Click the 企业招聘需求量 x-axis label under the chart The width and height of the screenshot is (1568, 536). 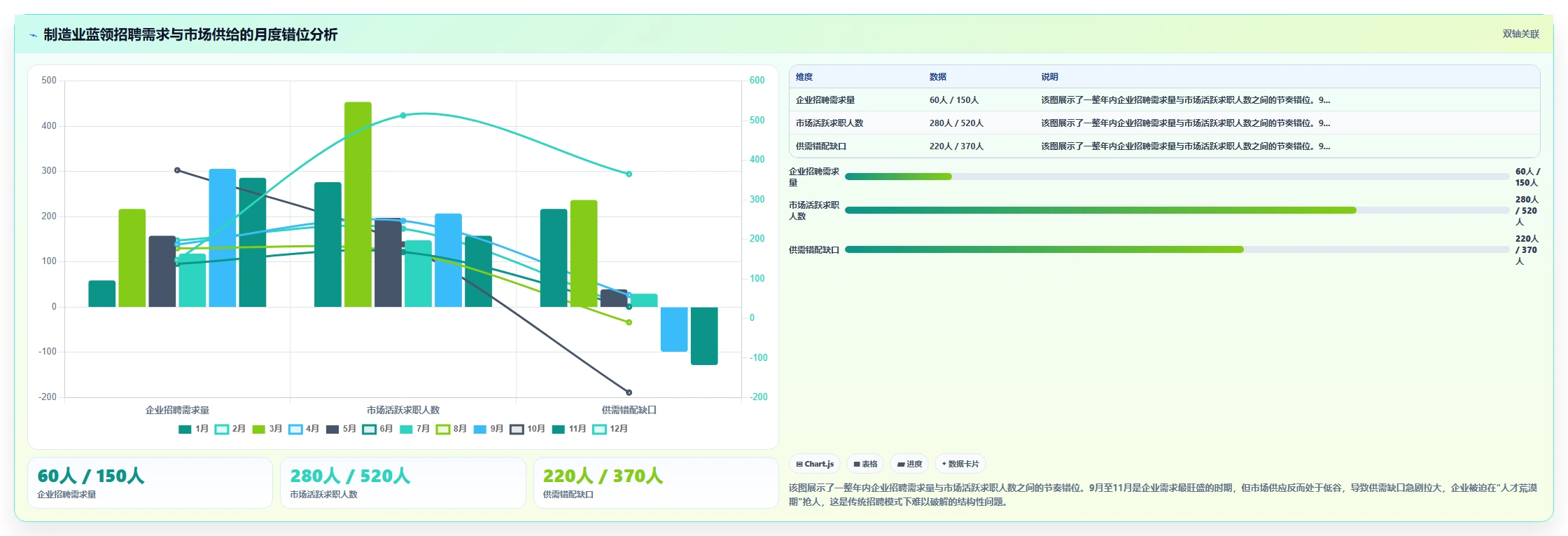coord(177,410)
